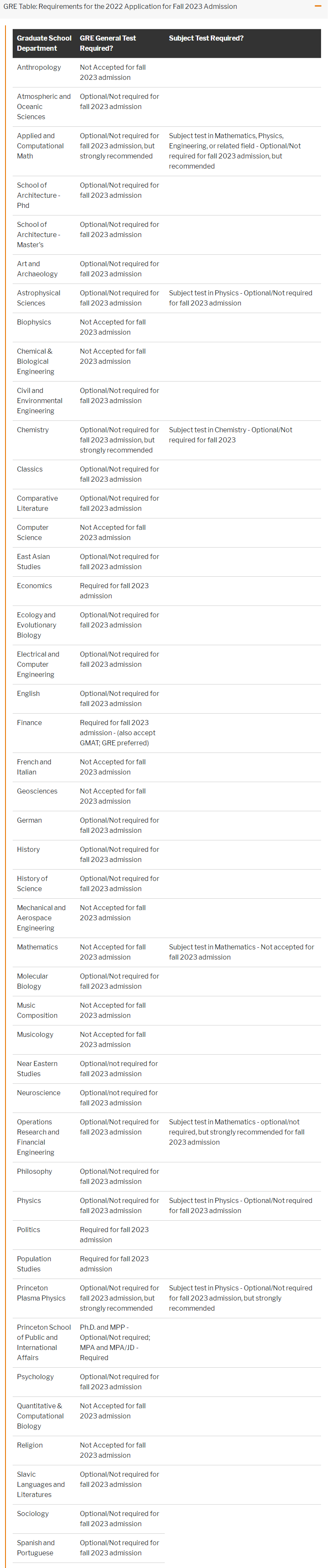The width and height of the screenshot is (335, 1568).
Task: Click the GRE Table Requirements accordion title
Action: (120, 7)
